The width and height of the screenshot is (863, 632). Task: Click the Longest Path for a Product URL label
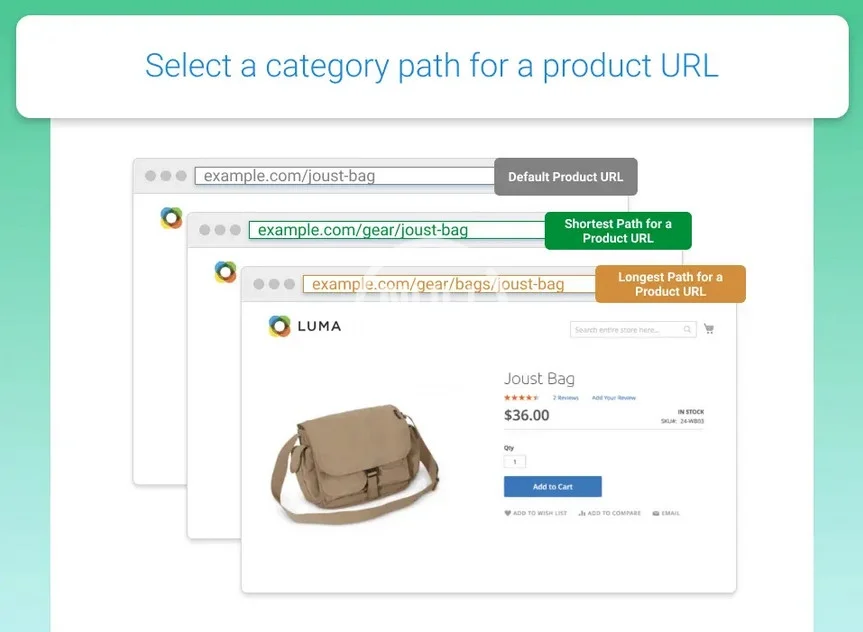(670, 284)
